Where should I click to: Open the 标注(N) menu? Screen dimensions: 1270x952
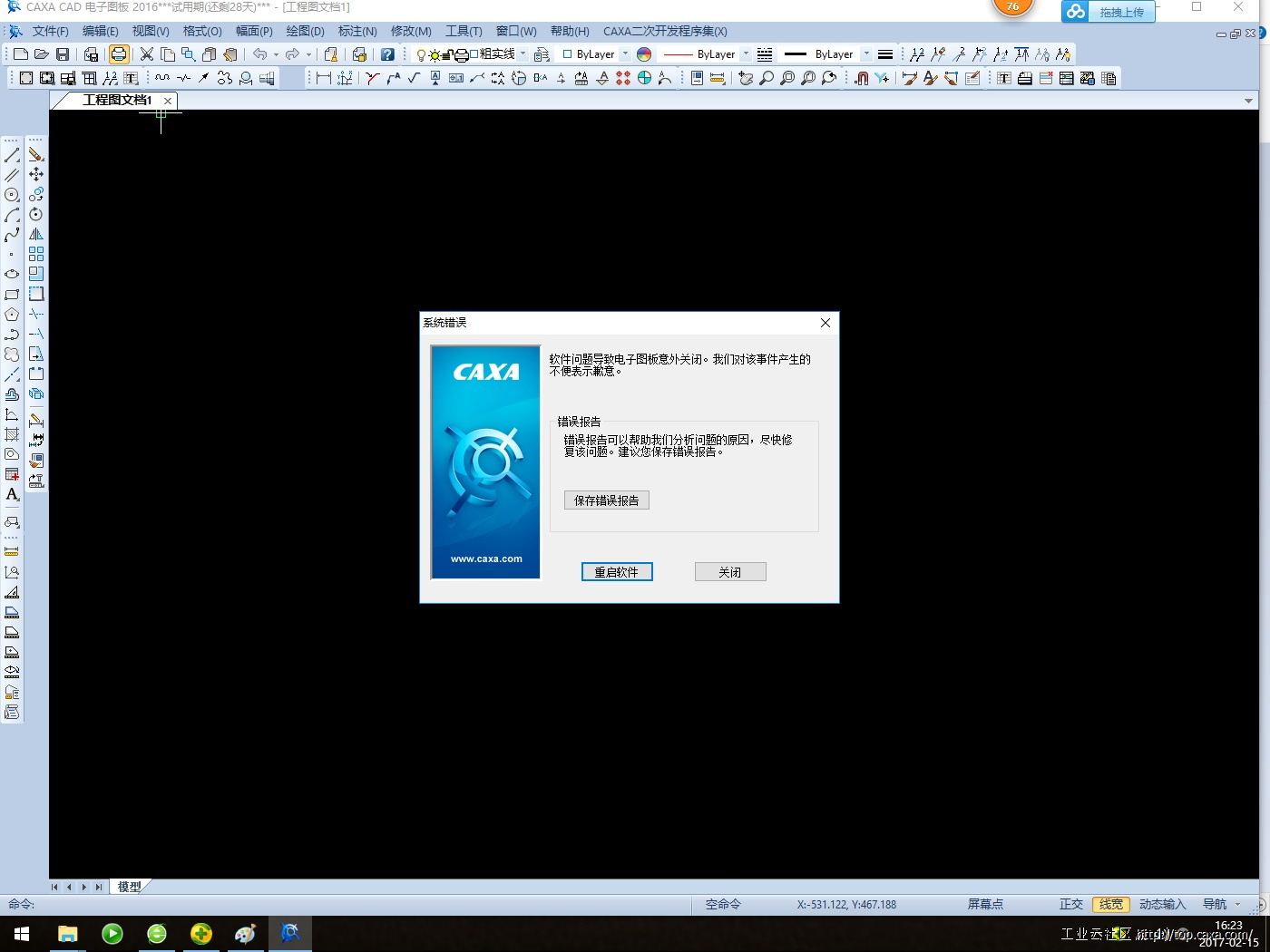[x=357, y=31]
